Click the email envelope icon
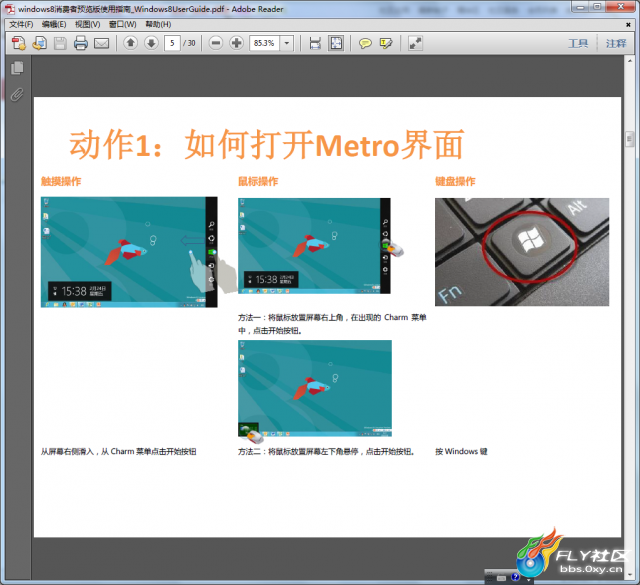 pyautogui.click(x=101, y=43)
